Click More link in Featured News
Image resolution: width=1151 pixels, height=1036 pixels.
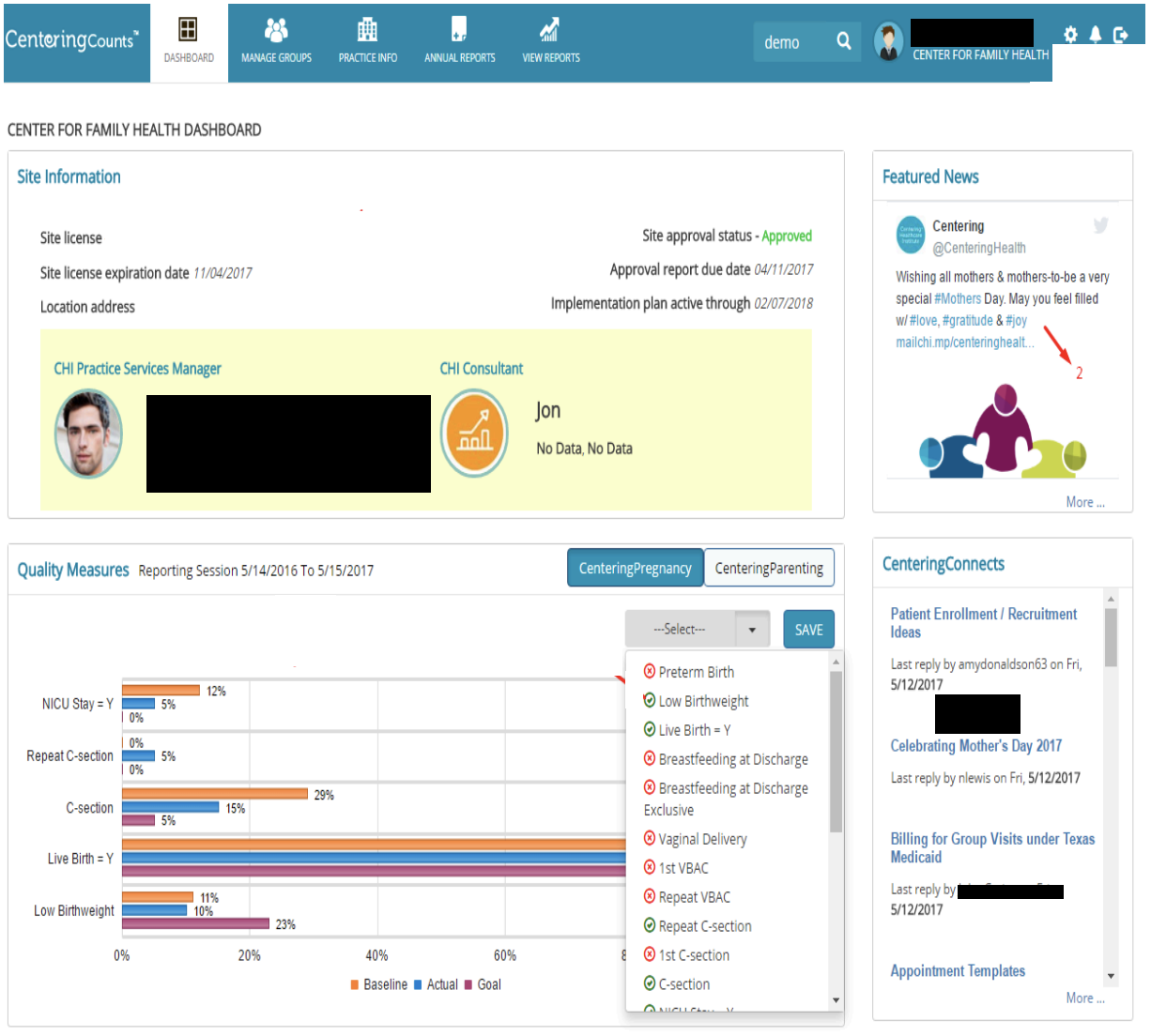pos(1085,502)
